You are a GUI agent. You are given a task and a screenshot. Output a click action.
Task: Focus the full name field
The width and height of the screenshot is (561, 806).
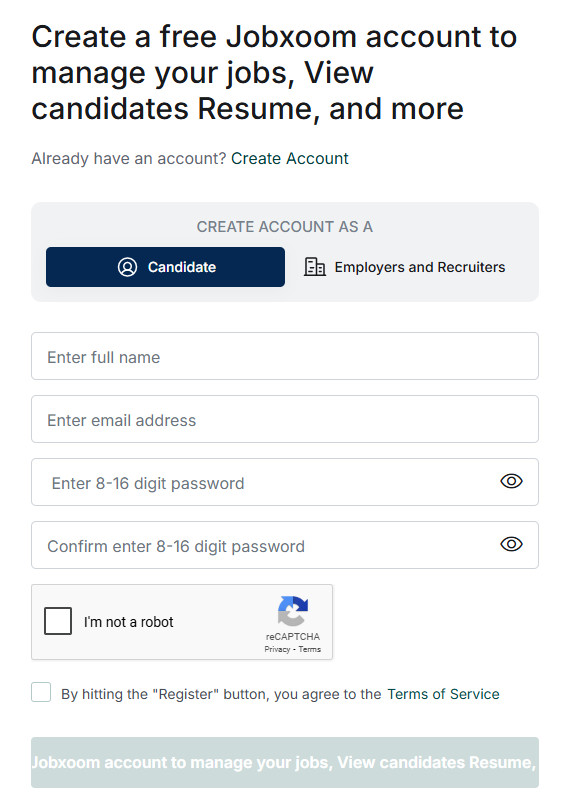coord(285,356)
